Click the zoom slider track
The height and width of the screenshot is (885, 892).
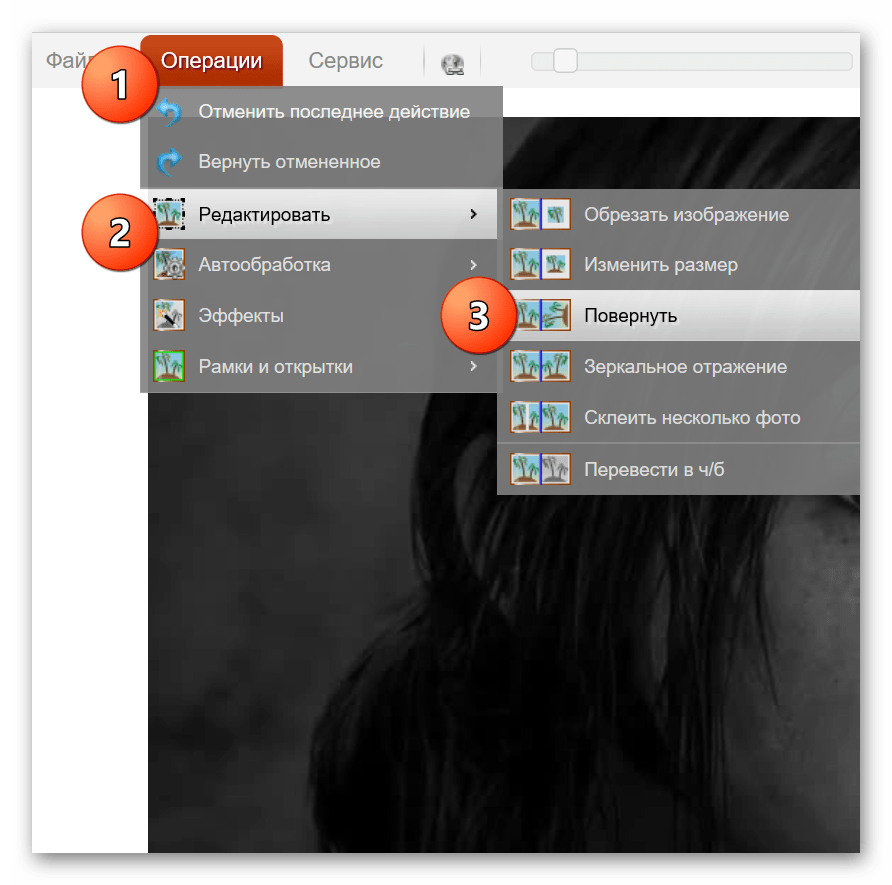(x=692, y=61)
